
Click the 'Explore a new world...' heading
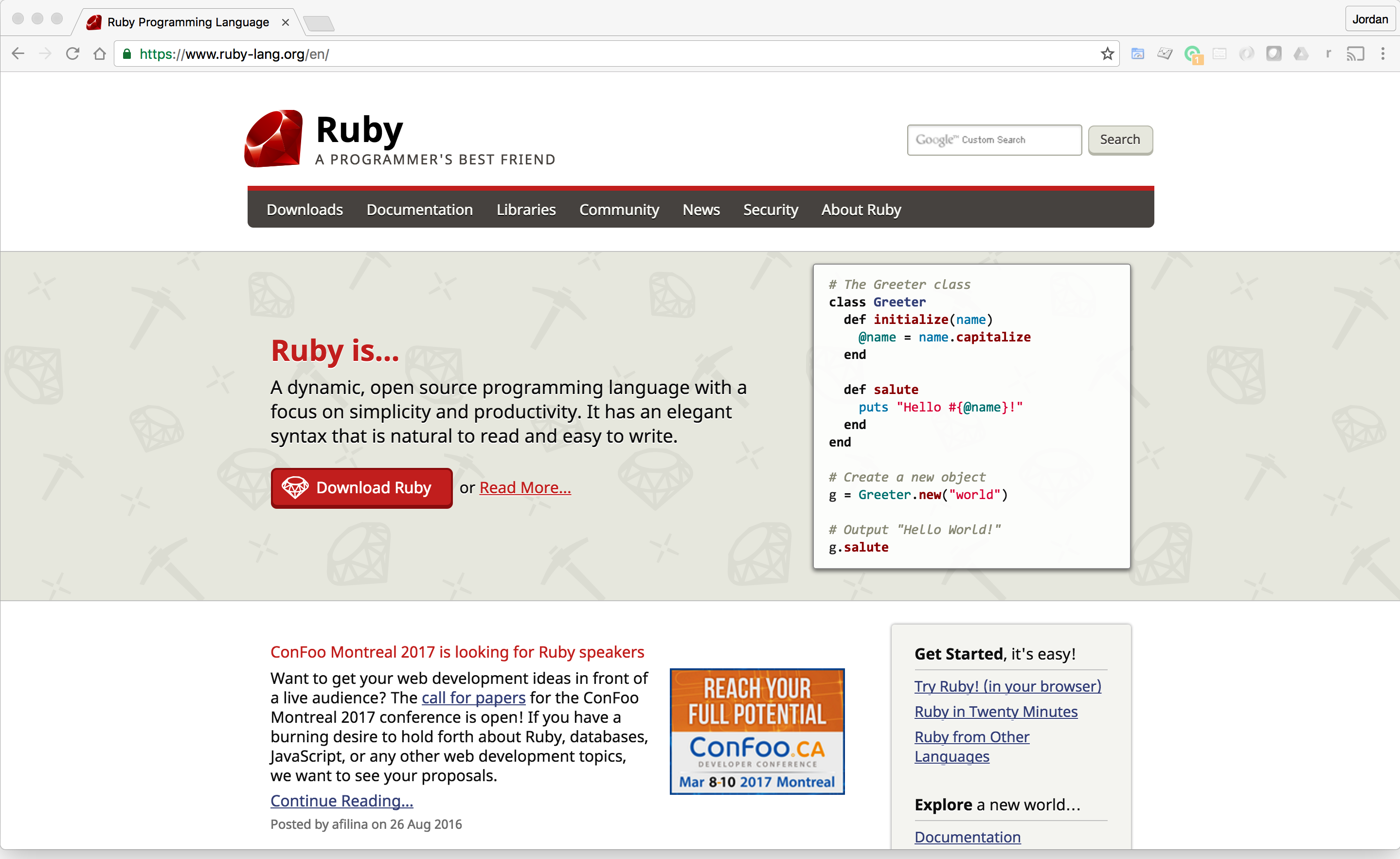click(x=997, y=805)
